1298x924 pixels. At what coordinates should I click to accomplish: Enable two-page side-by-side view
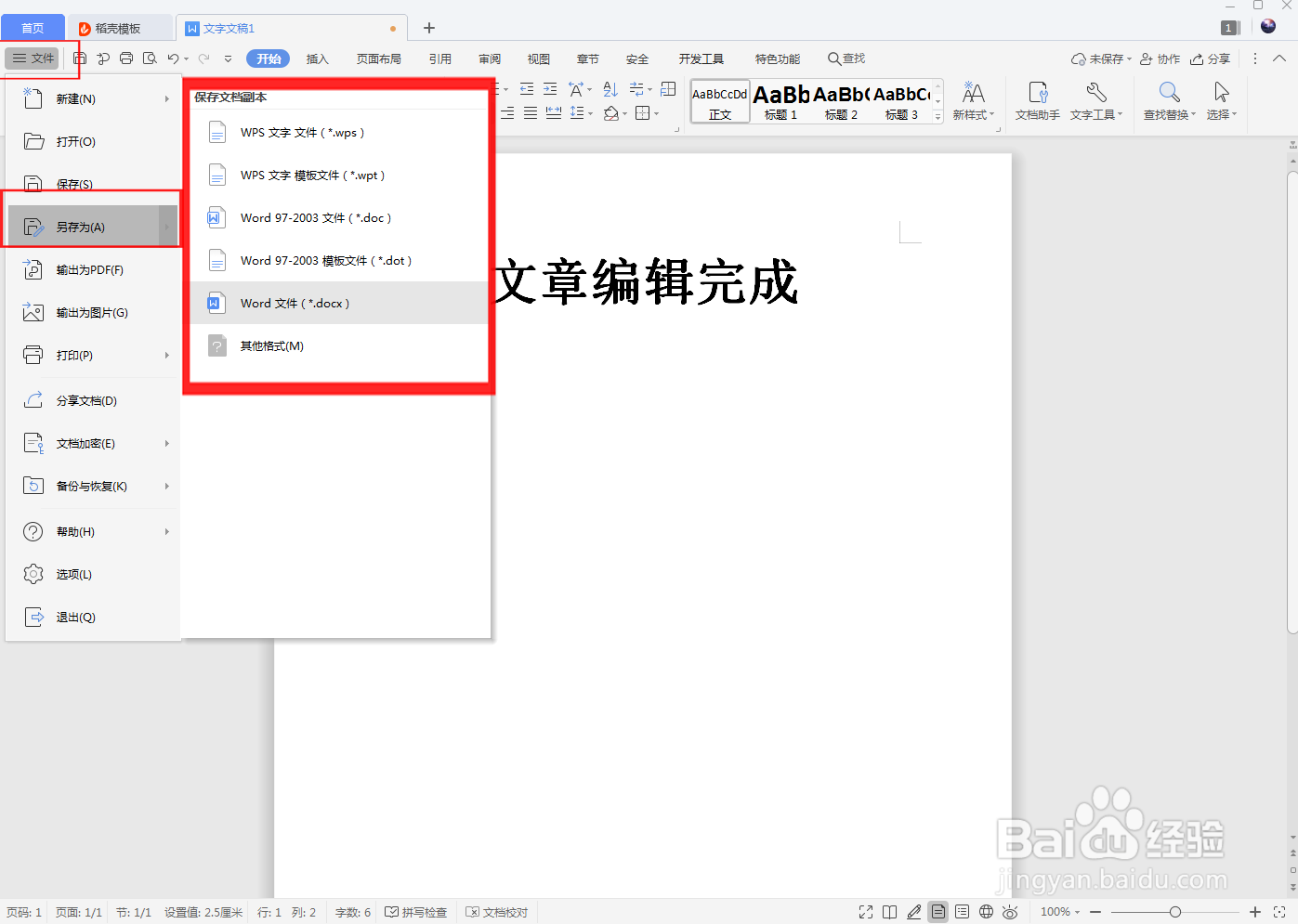pos(889,911)
